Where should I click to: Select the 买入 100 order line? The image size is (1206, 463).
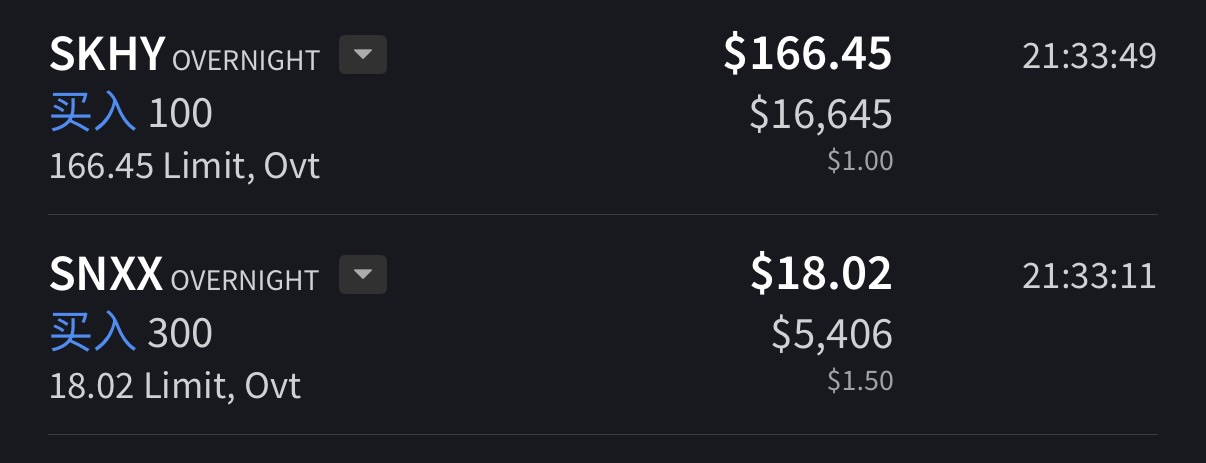[131, 115]
